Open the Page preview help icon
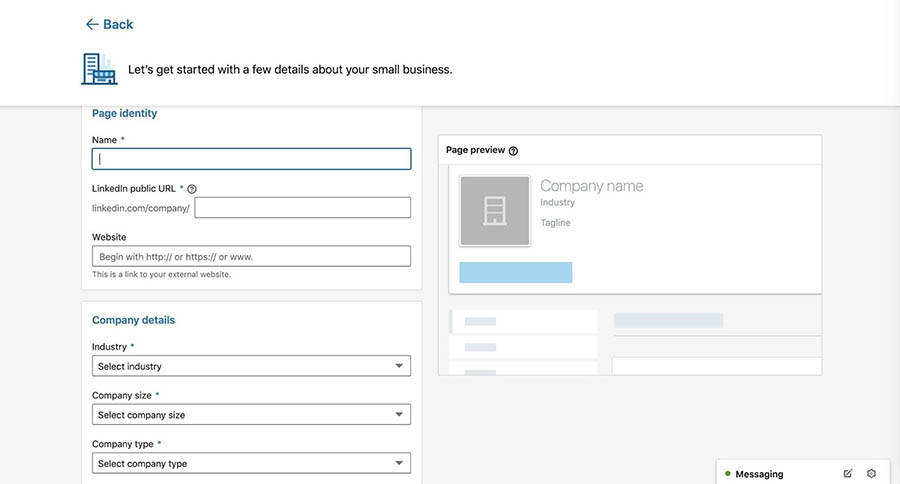Viewport: 900px width, 484px height. (513, 151)
